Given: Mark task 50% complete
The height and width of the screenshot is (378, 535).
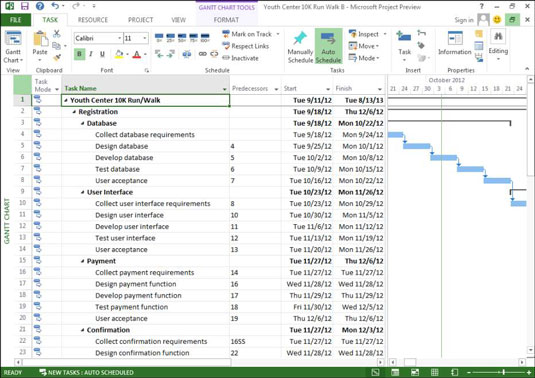Looking at the screenshot, I should point(182,37).
